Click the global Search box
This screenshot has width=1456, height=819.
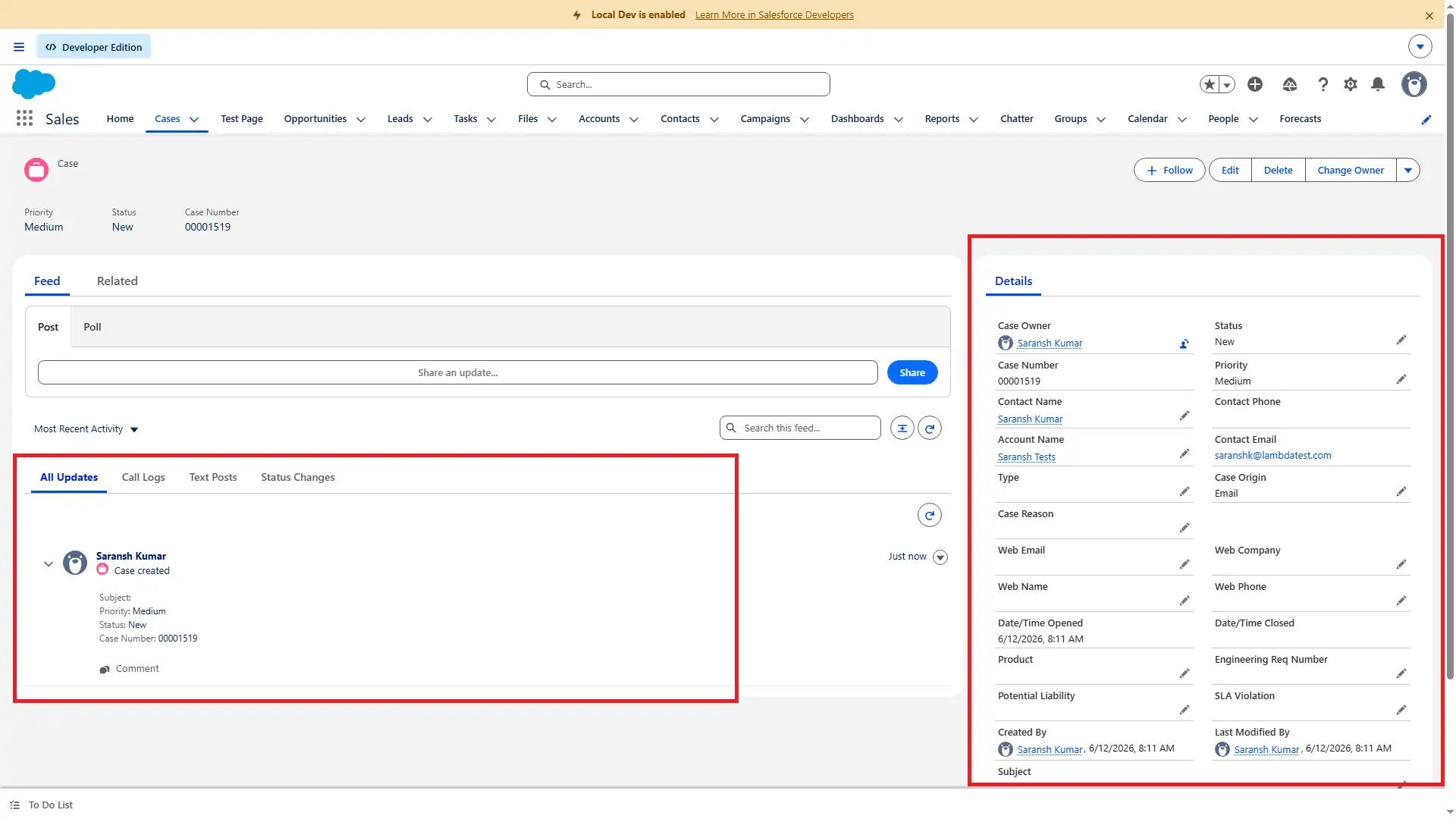coord(679,84)
